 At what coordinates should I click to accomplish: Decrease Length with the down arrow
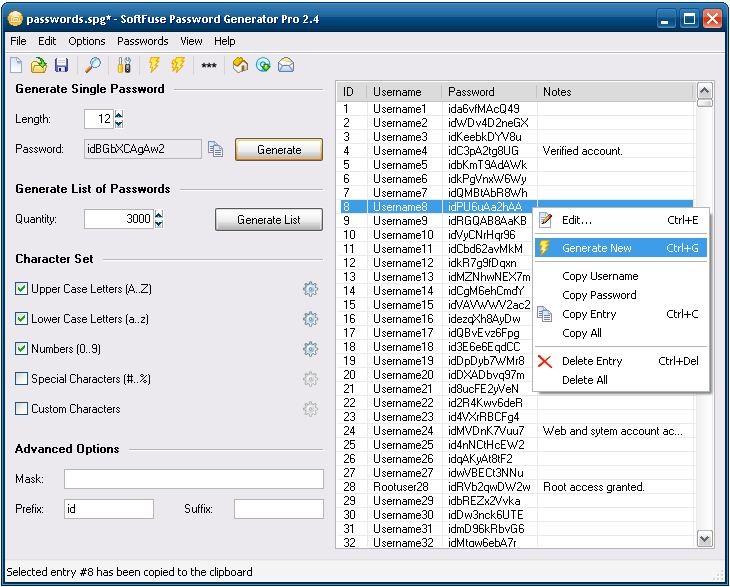pyautogui.click(x=119, y=123)
